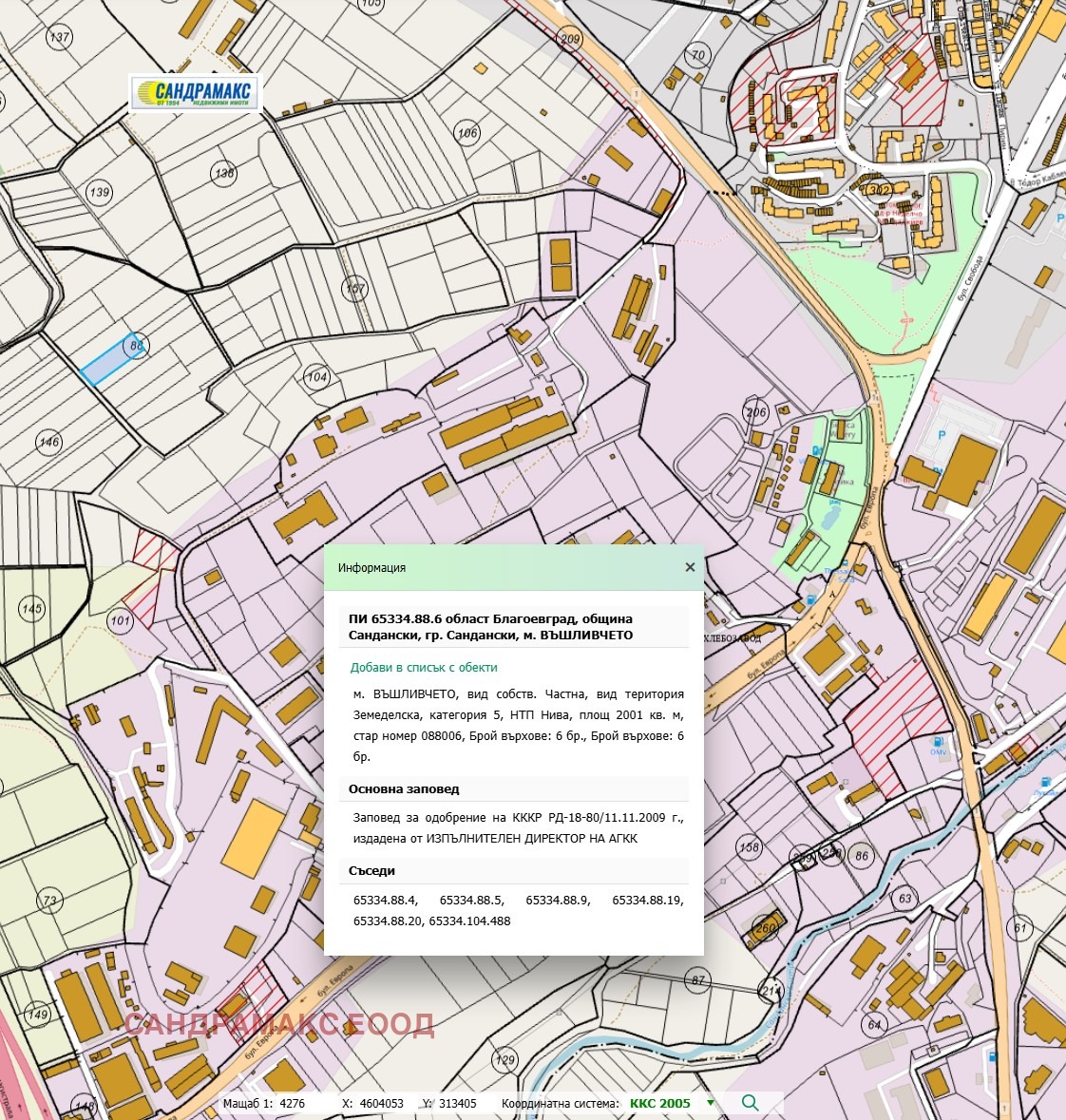Click the Сандрамакс logo image
This screenshot has height=1120, width=1066.
(198, 92)
